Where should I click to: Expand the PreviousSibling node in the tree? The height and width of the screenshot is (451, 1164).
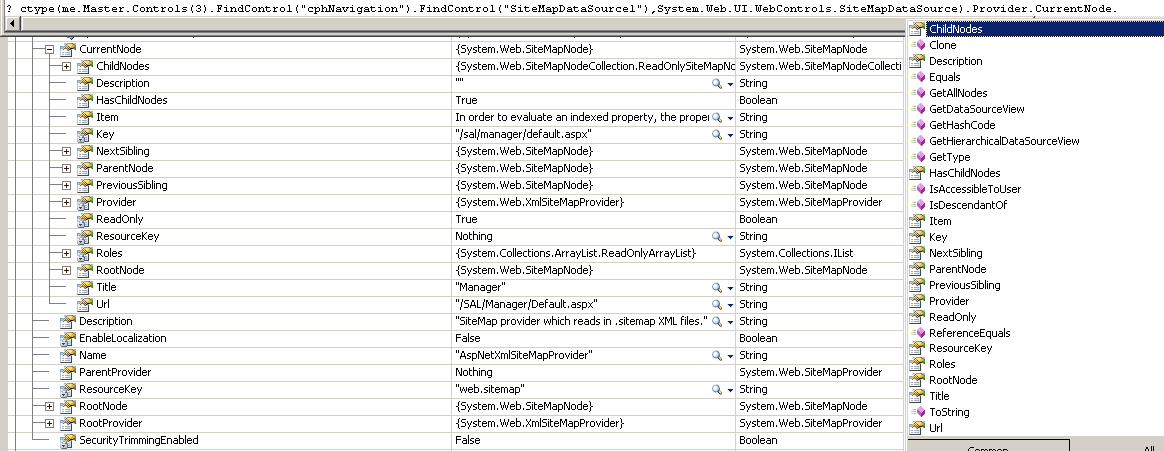66,185
